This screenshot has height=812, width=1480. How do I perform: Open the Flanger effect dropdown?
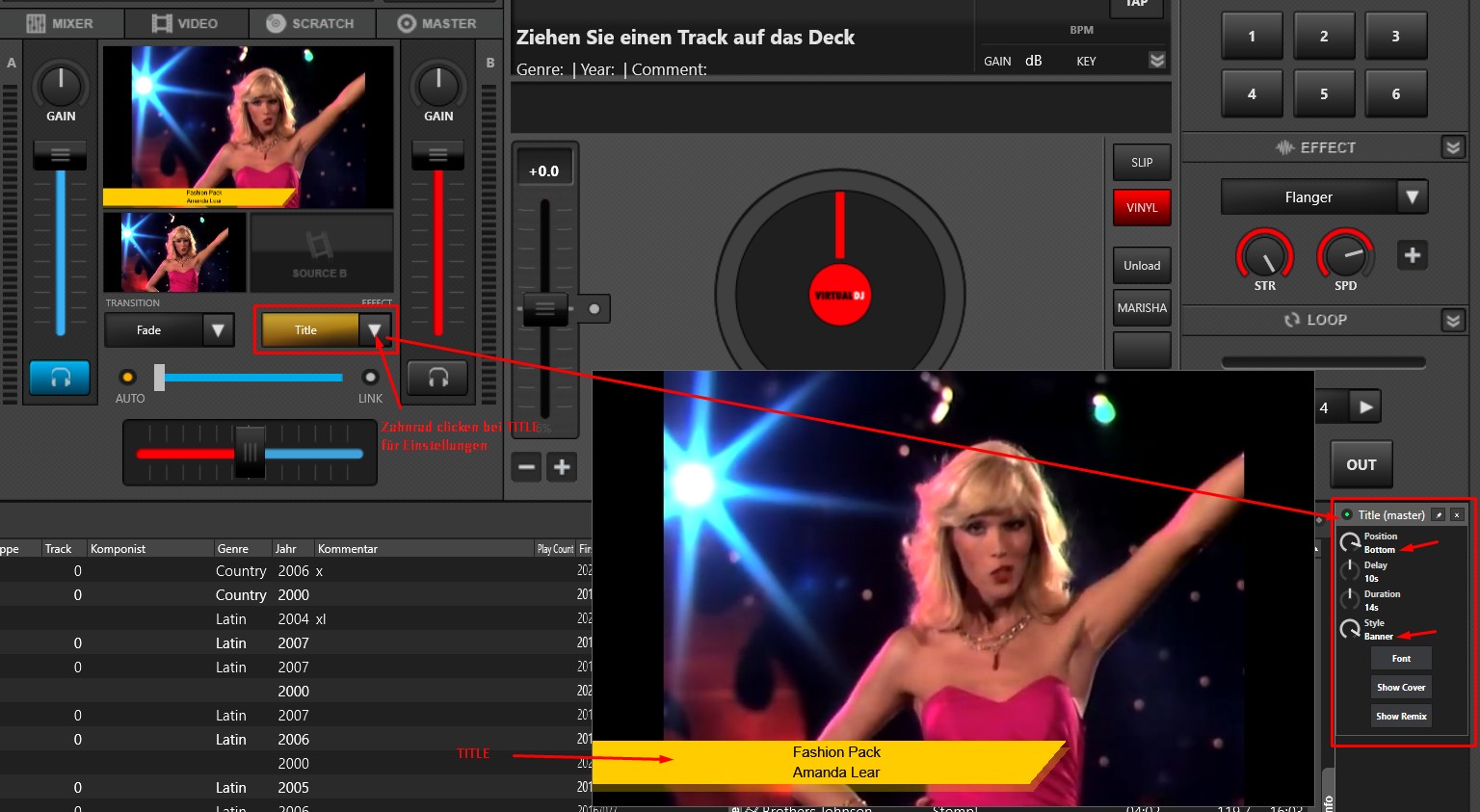point(1412,197)
